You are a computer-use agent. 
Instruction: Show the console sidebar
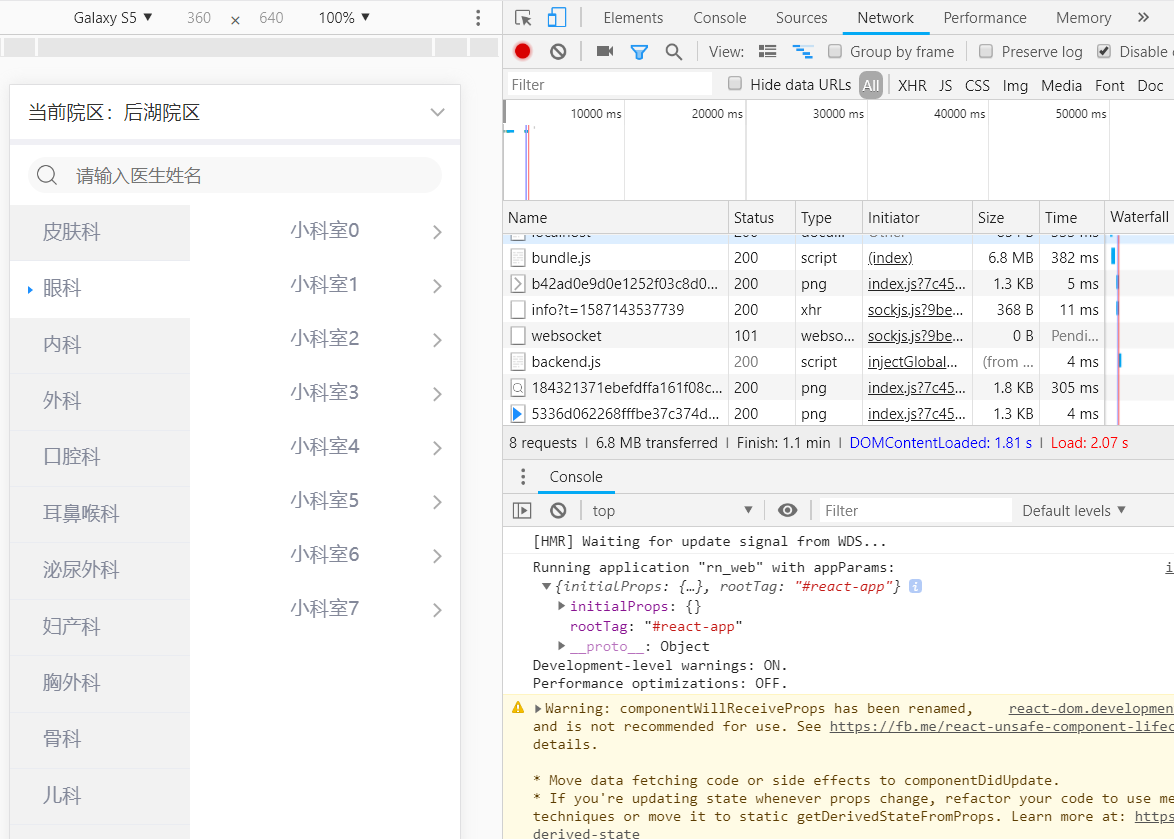click(522, 510)
